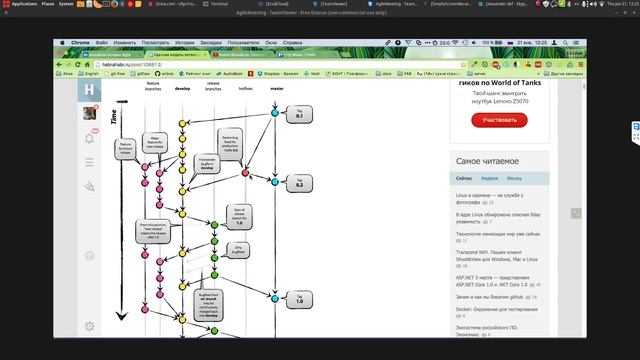Click the 'Tag 0.1' label in the git diagram
The image size is (640, 360).
tap(299, 114)
